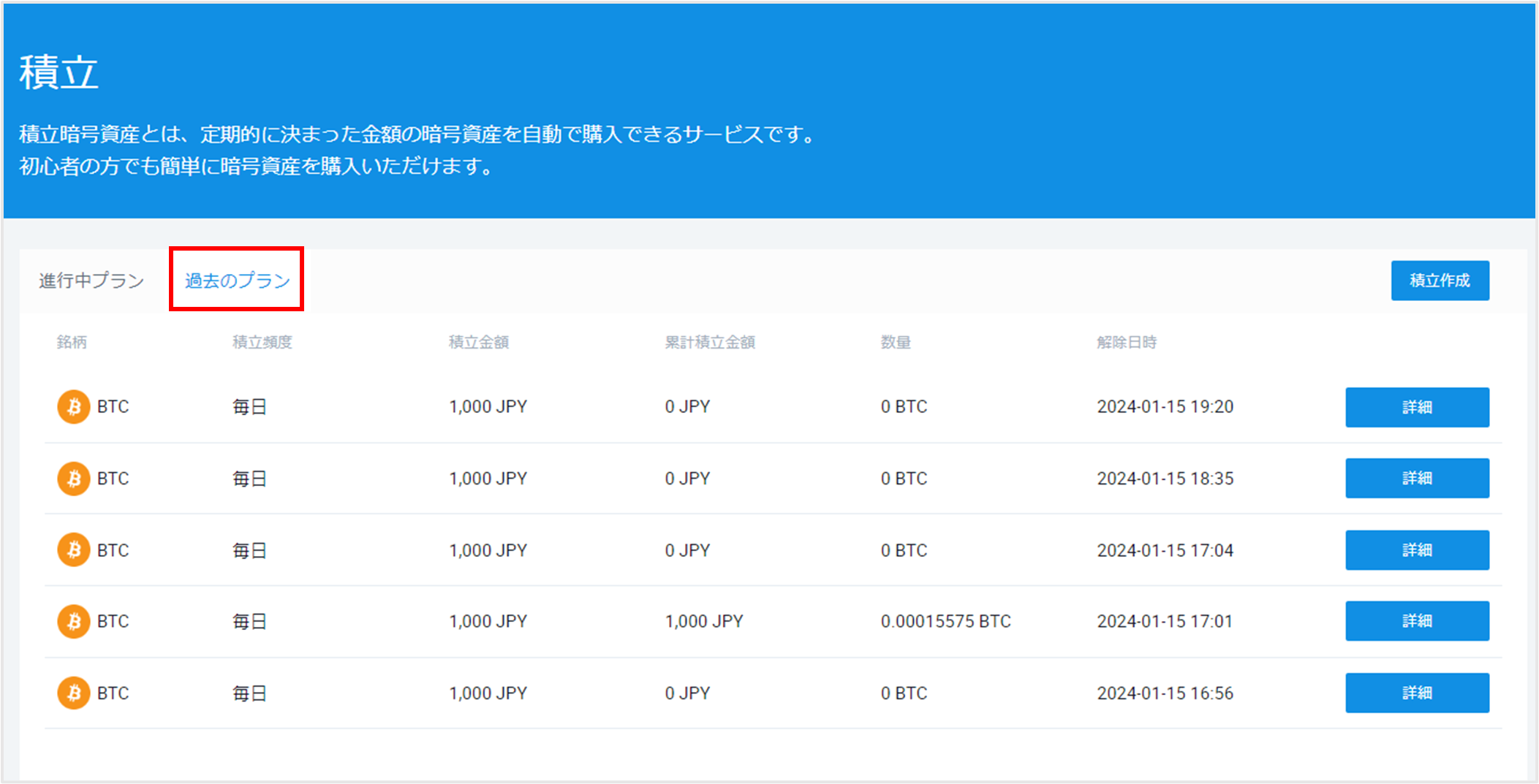The image size is (1539, 784).
Task: Open 詳細 for plan cancelled at 19:20
Action: pyautogui.click(x=1416, y=407)
